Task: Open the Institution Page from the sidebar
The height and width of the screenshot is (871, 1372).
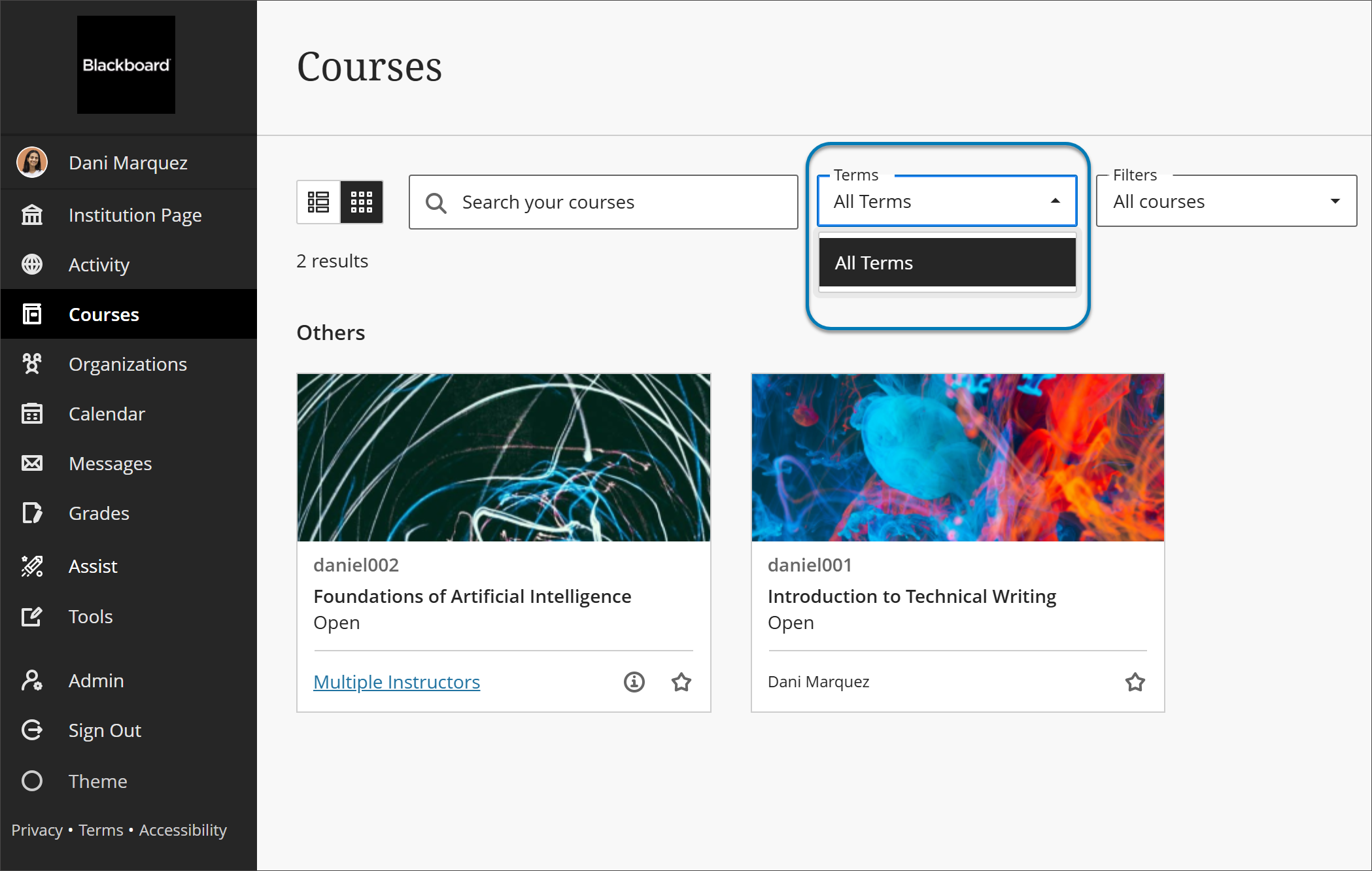Action: pos(135,214)
